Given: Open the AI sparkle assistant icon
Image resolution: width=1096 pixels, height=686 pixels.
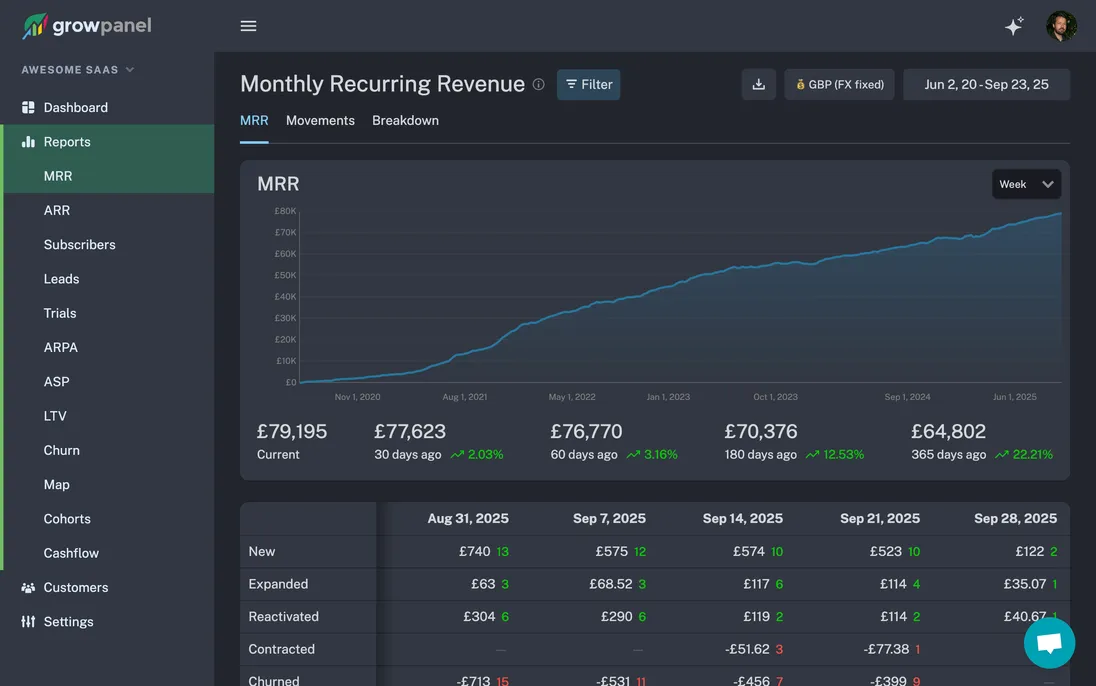Looking at the screenshot, I should [x=1014, y=27].
